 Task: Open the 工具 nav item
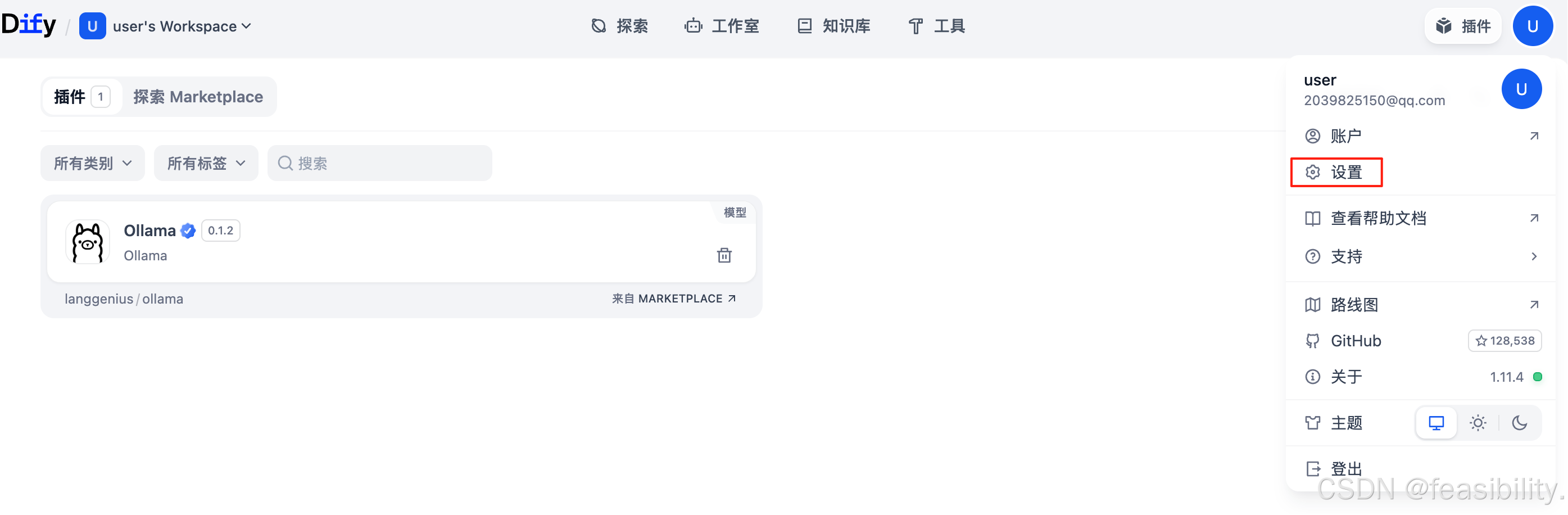937,26
